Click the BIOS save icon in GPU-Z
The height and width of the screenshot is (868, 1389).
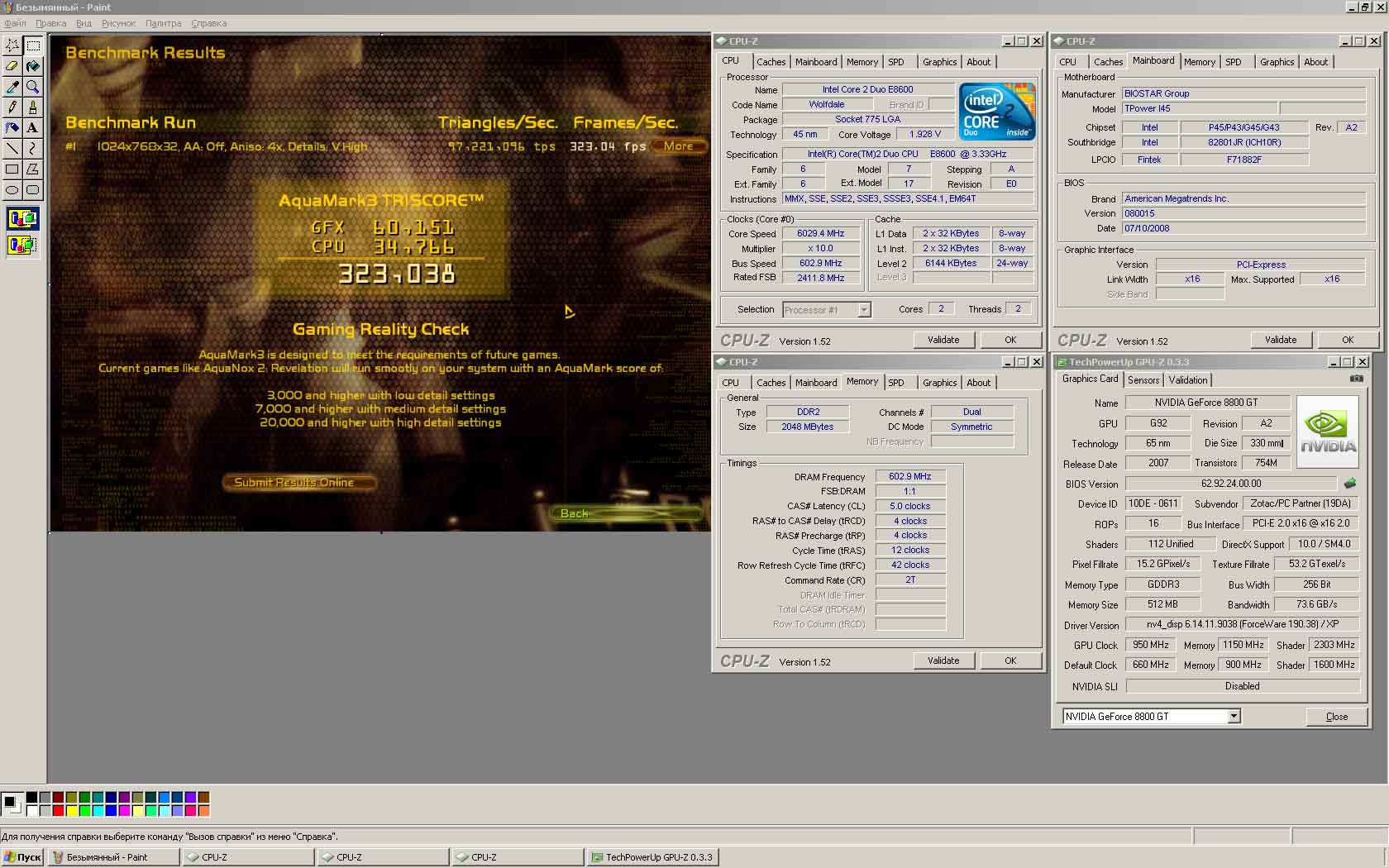[1351, 483]
